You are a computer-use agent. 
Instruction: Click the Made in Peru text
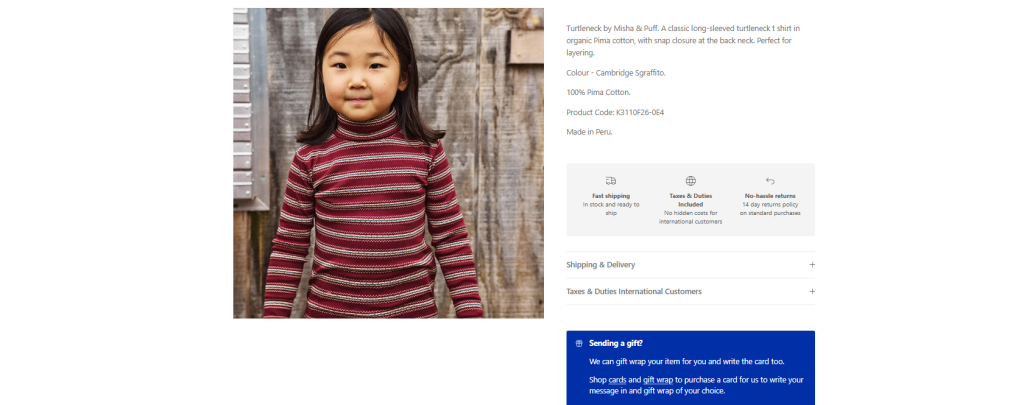589,132
